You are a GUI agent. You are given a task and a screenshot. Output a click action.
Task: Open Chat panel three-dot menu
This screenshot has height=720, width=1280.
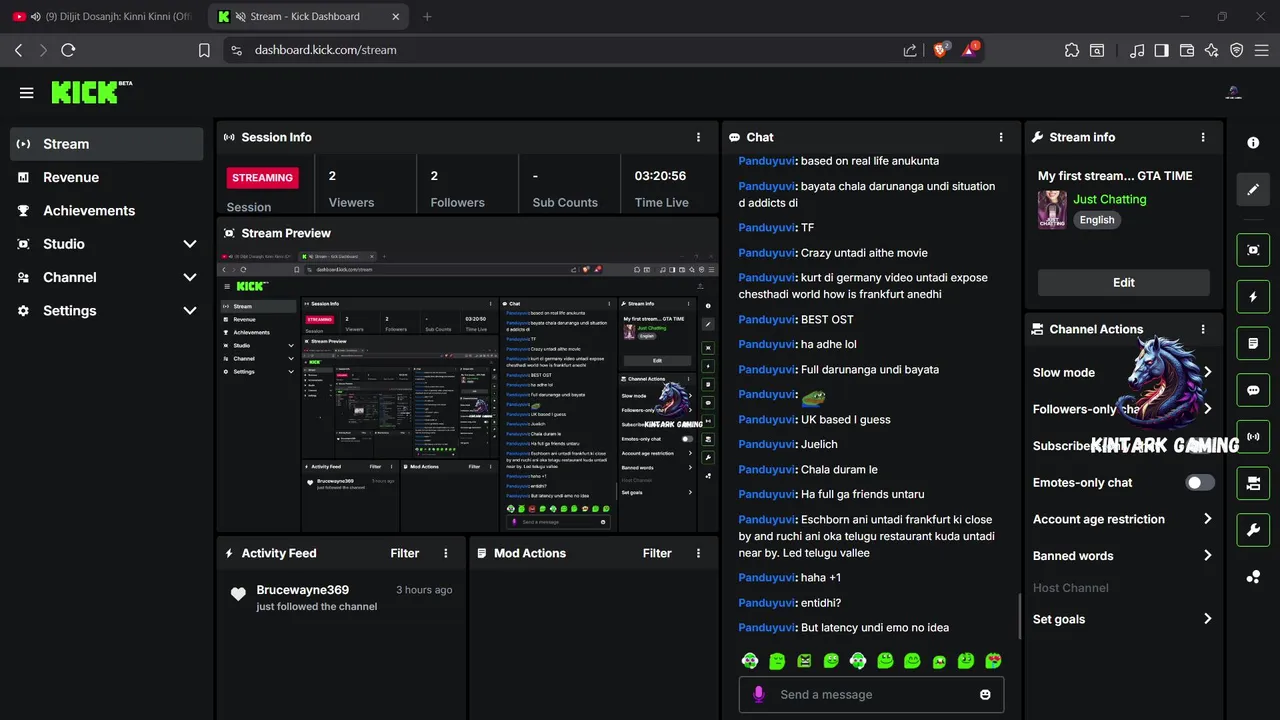click(1001, 137)
